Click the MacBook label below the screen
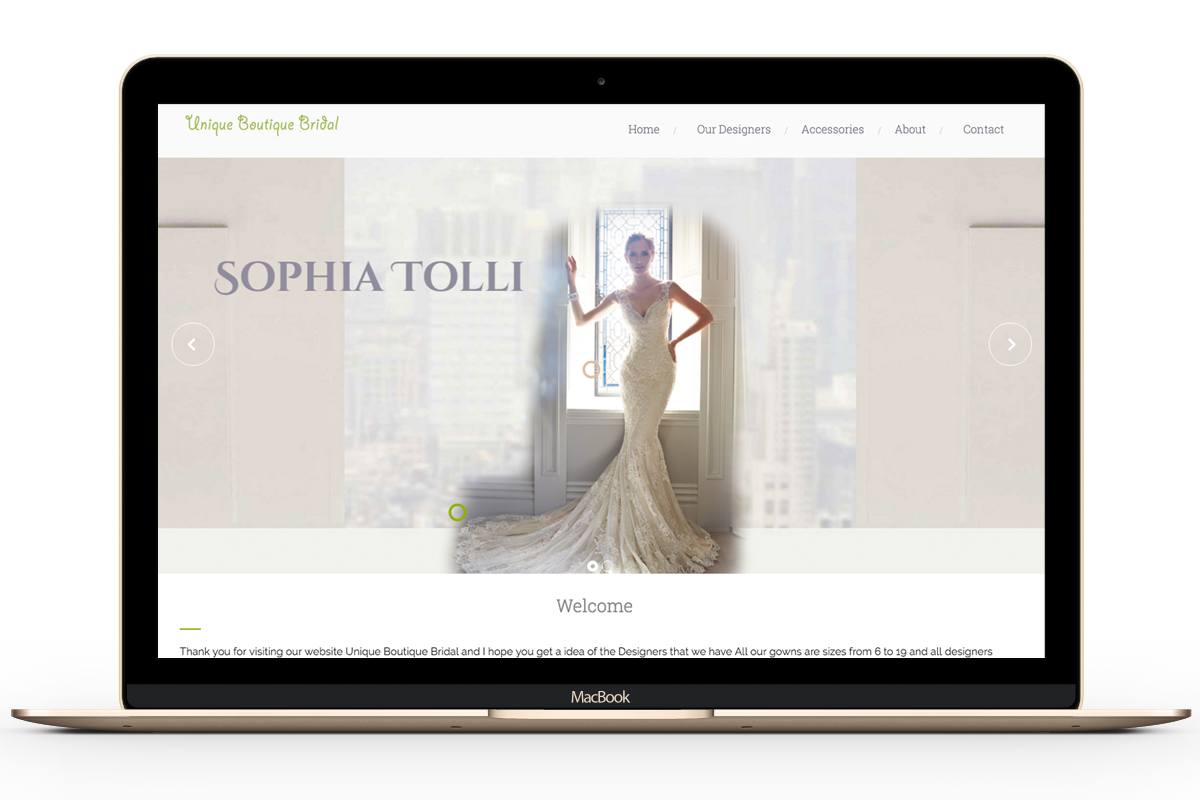This screenshot has width=1200, height=800. (600, 697)
